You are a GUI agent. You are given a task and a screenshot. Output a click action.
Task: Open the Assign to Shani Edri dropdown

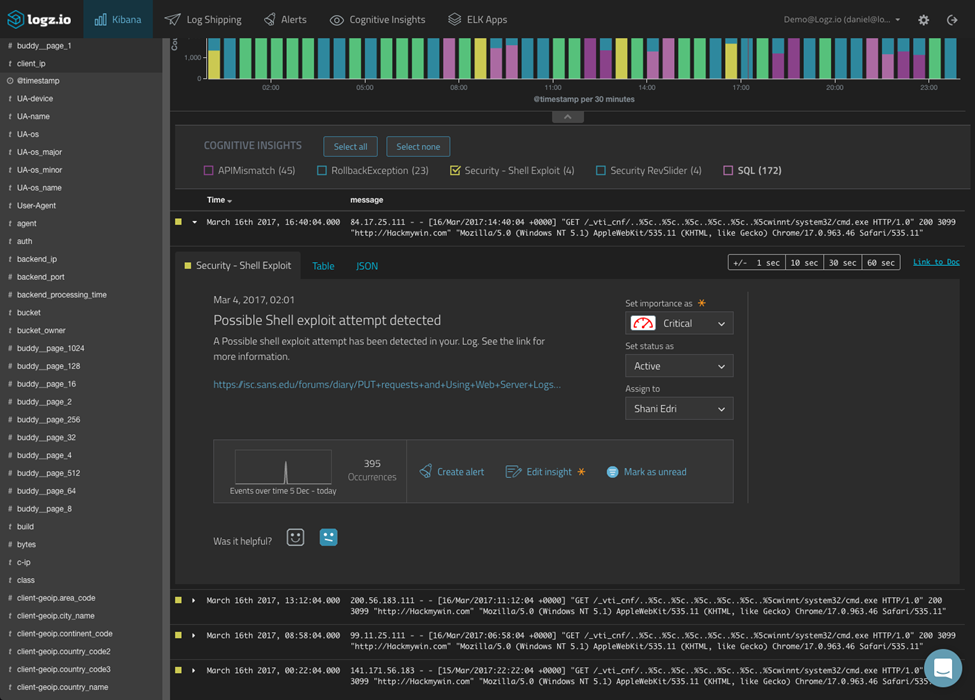coord(679,408)
